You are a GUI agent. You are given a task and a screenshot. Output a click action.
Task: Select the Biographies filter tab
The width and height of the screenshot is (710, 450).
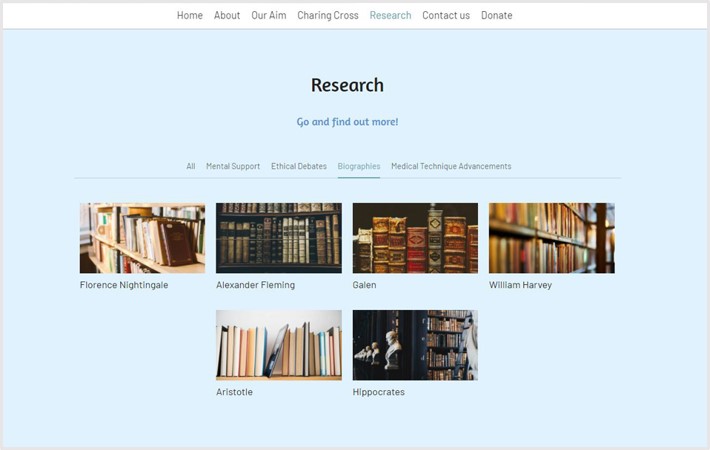359,166
